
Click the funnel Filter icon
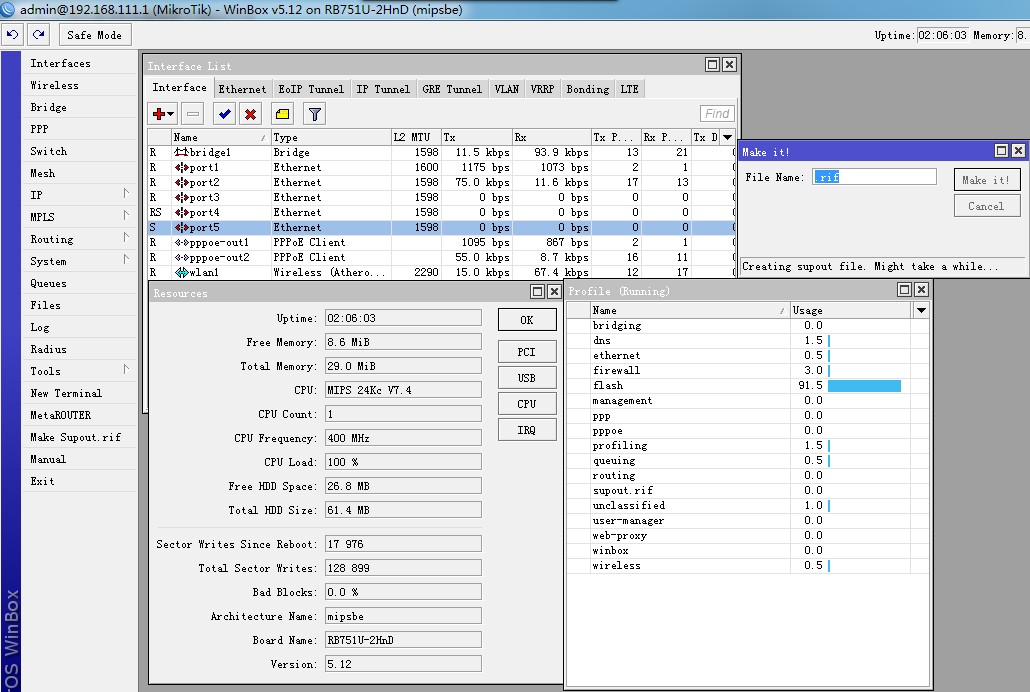[314, 114]
